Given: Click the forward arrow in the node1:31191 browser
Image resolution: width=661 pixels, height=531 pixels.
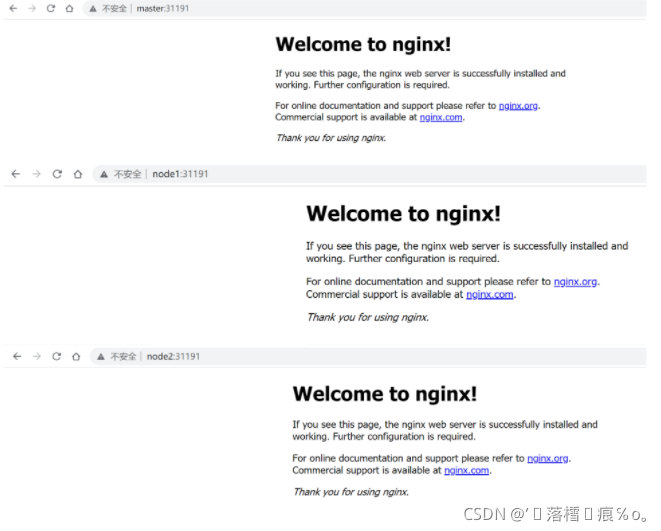Looking at the screenshot, I should click(36, 174).
